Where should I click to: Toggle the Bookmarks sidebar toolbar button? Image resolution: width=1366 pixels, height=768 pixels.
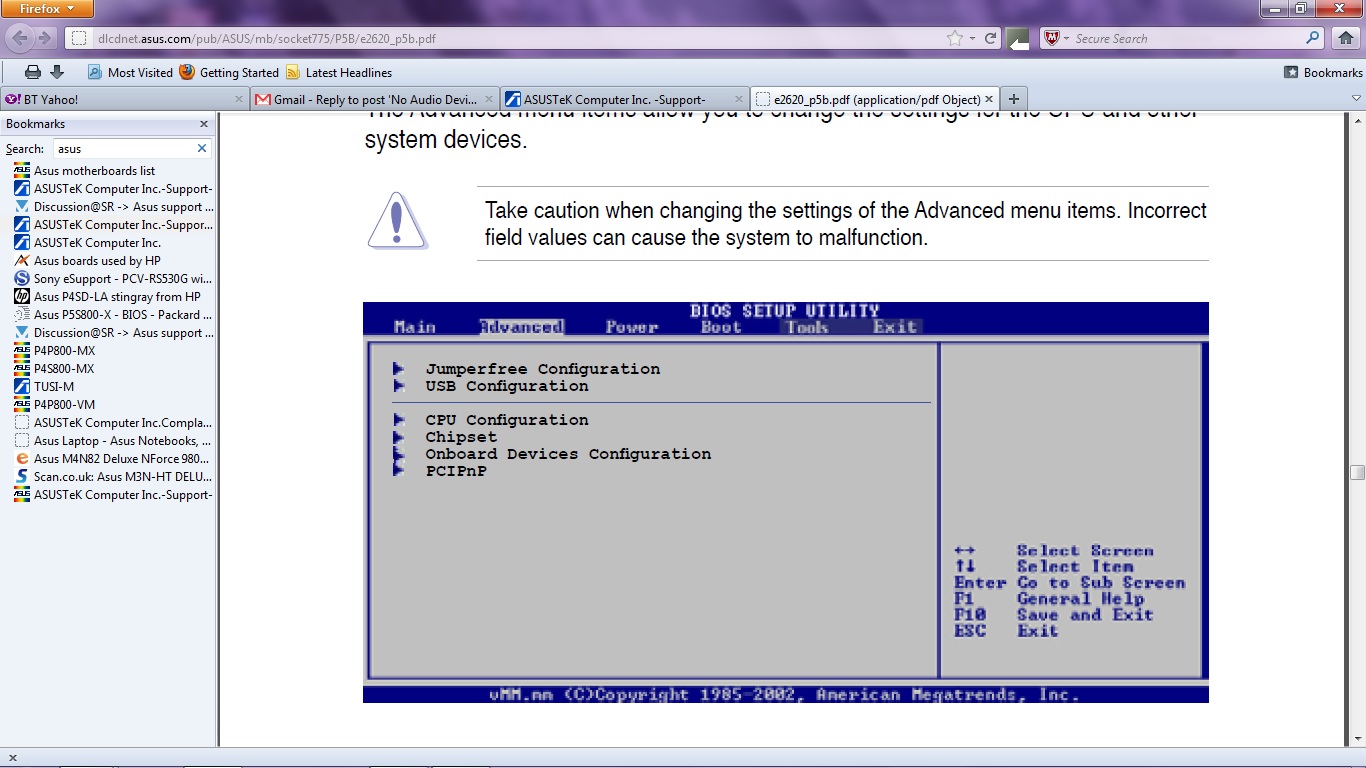pyautogui.click(x=1324, y=72)
